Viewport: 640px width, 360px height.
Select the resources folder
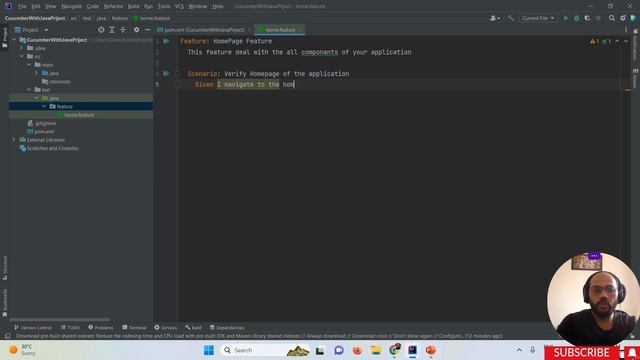[60, 82]
